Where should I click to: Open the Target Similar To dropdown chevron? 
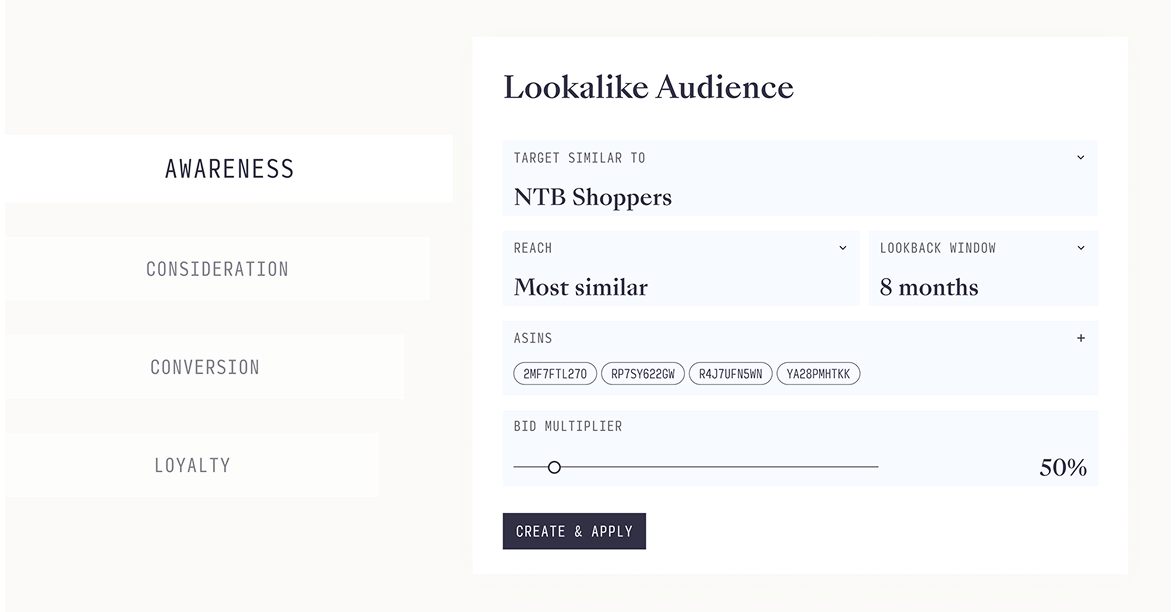click(1080, 158)
